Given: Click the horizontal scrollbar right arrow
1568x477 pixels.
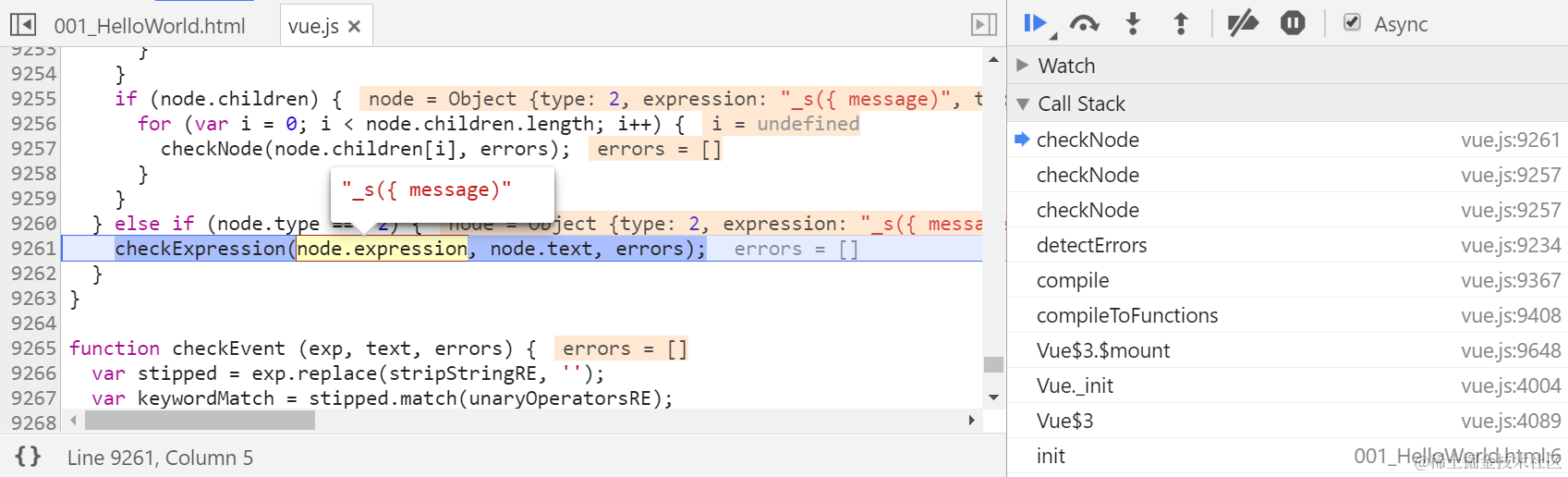Looking at the screenshot, I should coord(970,421).
